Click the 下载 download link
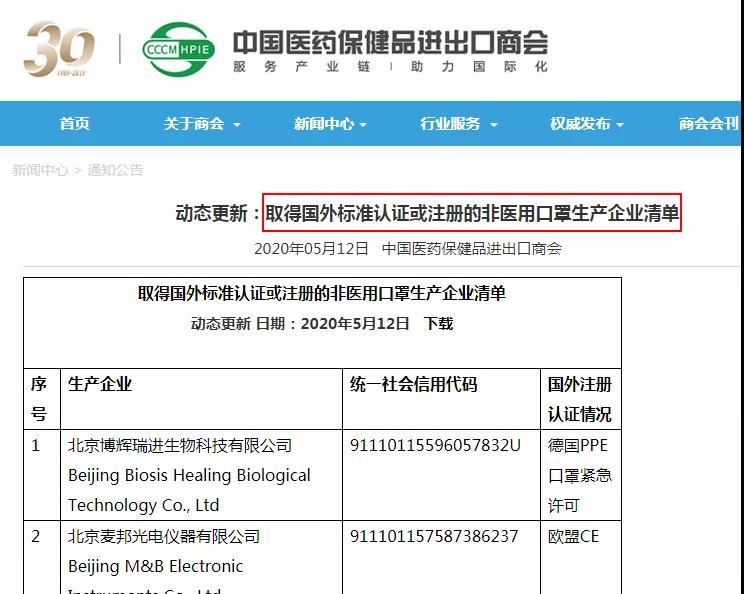744x594 pixels. [438, 324]
